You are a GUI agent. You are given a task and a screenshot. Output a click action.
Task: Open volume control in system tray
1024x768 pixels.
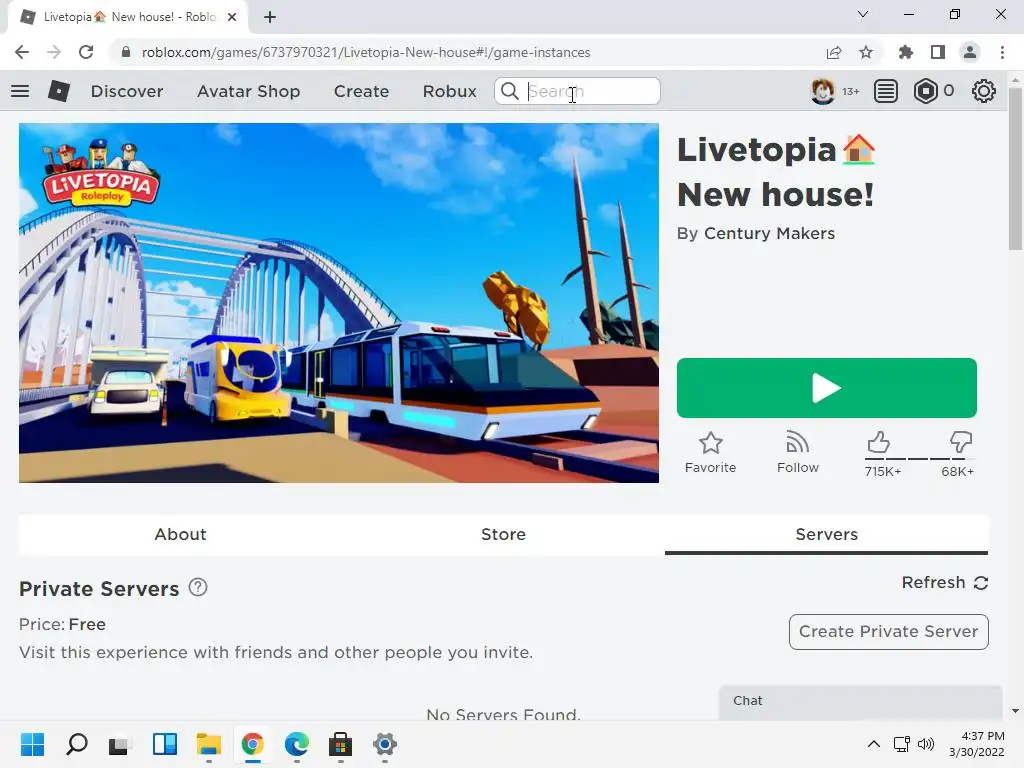point(926,744)
